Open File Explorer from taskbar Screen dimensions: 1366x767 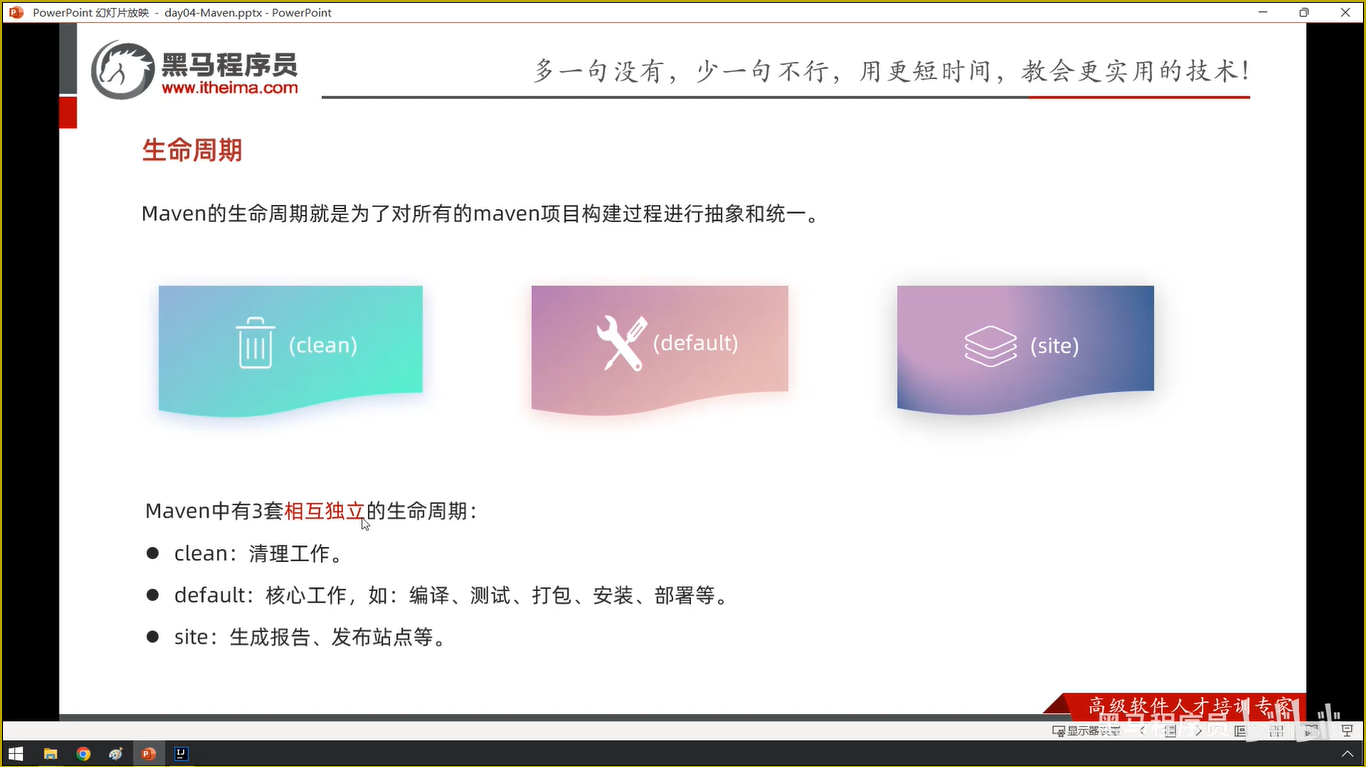point(50,754)
